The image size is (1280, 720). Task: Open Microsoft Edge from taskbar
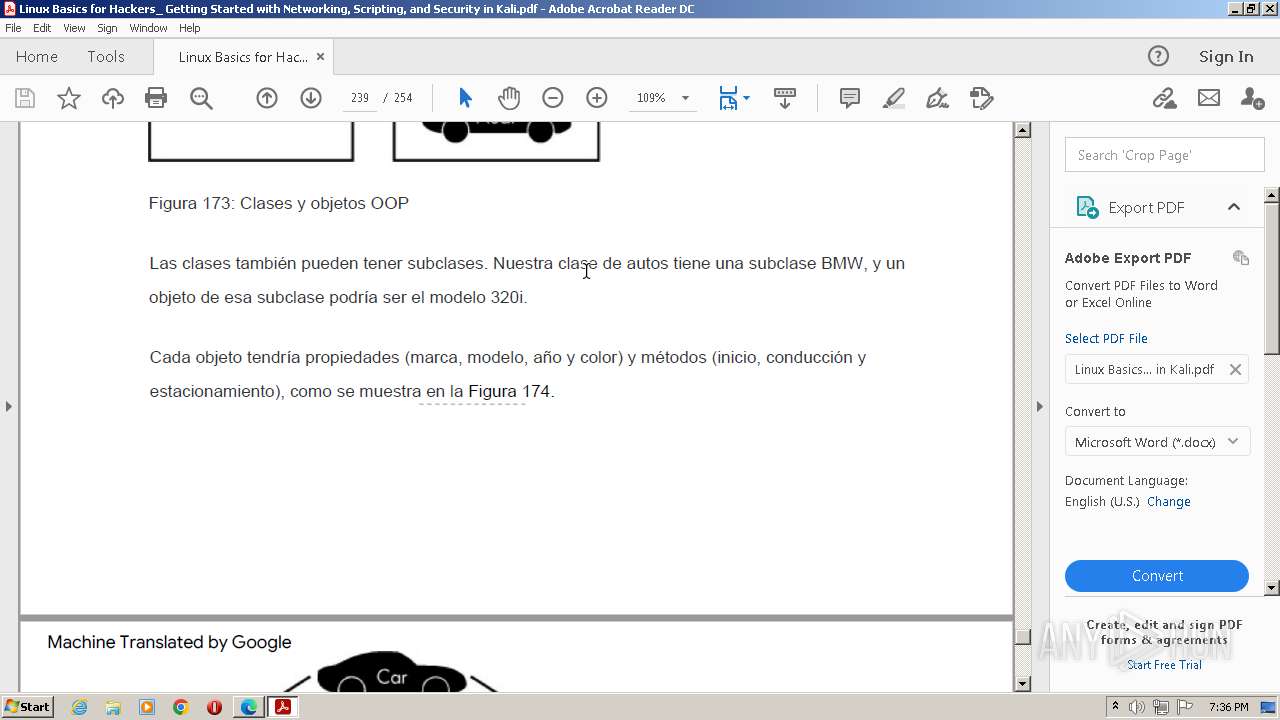click(x=248, y=707)
